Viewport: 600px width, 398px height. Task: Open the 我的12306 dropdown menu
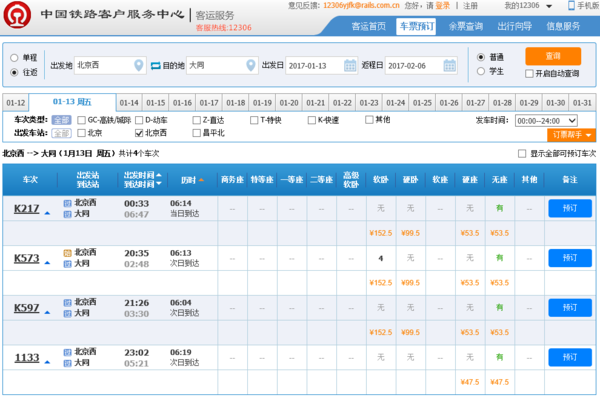[528, 6]
